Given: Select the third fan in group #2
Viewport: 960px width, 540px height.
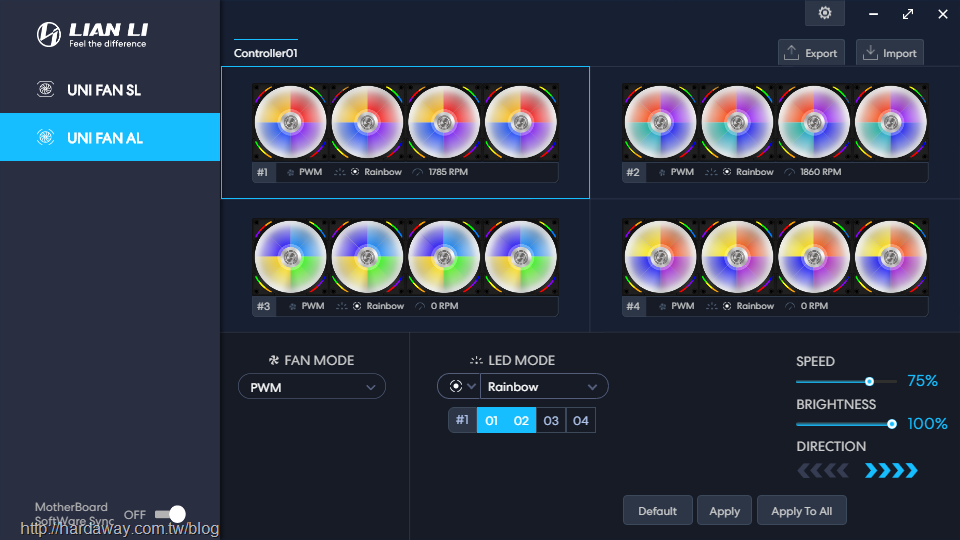Looking at the screenshot, I should tap(814, 122).
